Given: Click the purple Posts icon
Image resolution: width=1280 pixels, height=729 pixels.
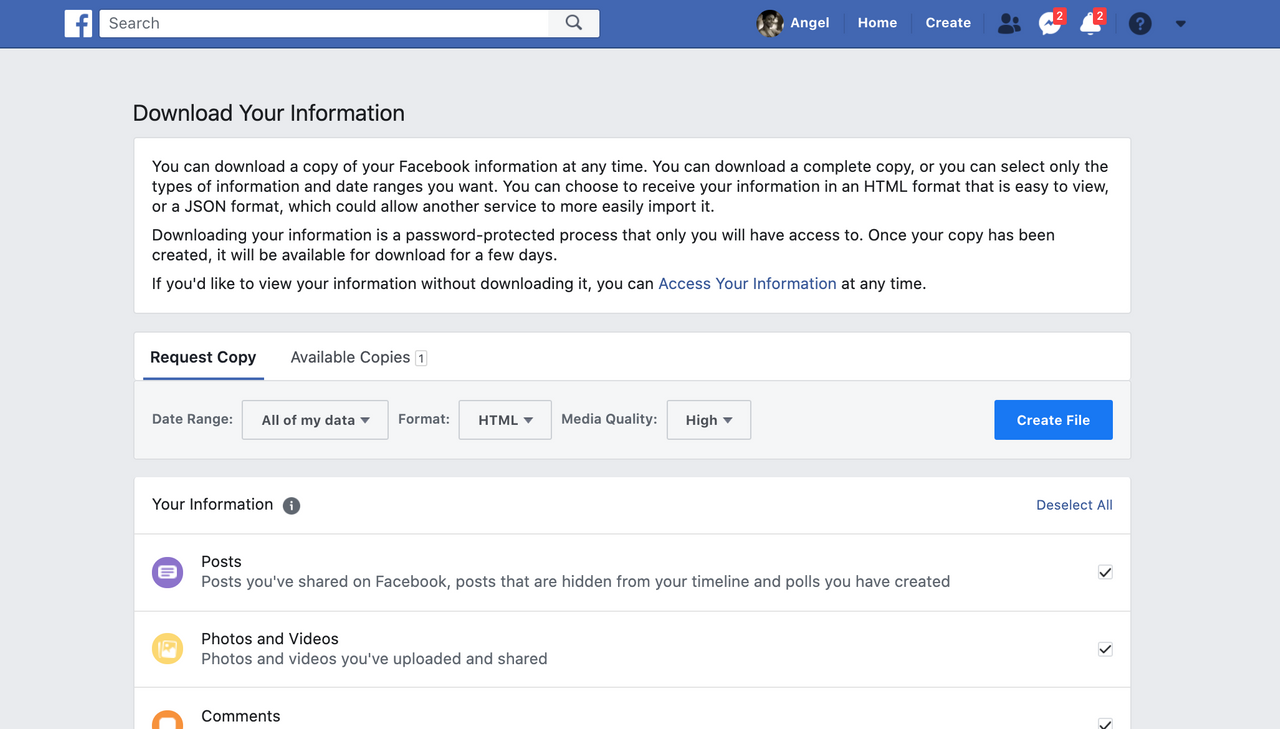Looking at the screenshot, I should (167, 572).
